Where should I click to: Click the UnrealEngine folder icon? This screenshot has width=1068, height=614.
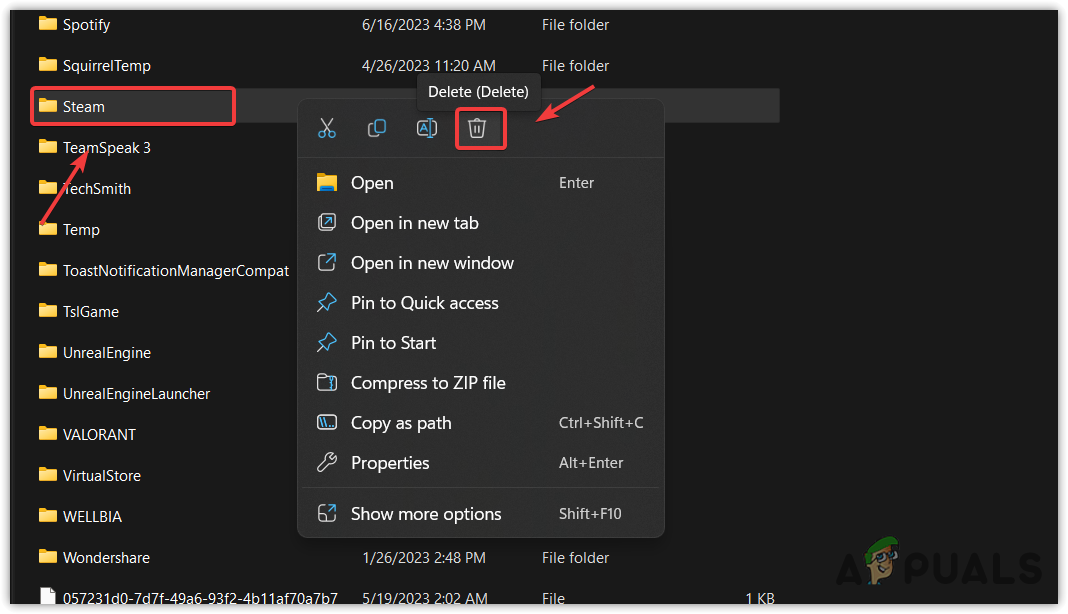(48, 352)
